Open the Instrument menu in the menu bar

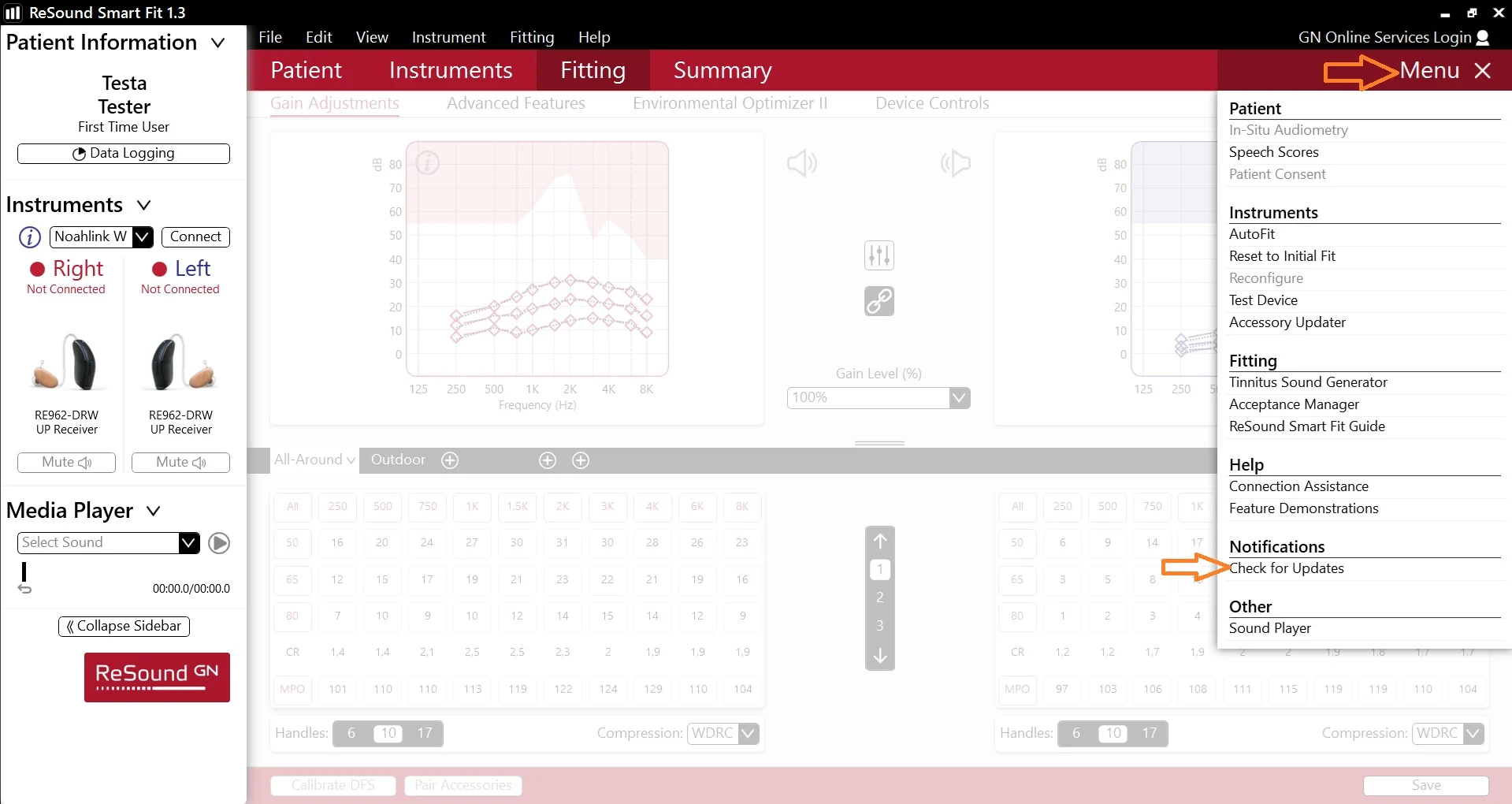point(448,37)
